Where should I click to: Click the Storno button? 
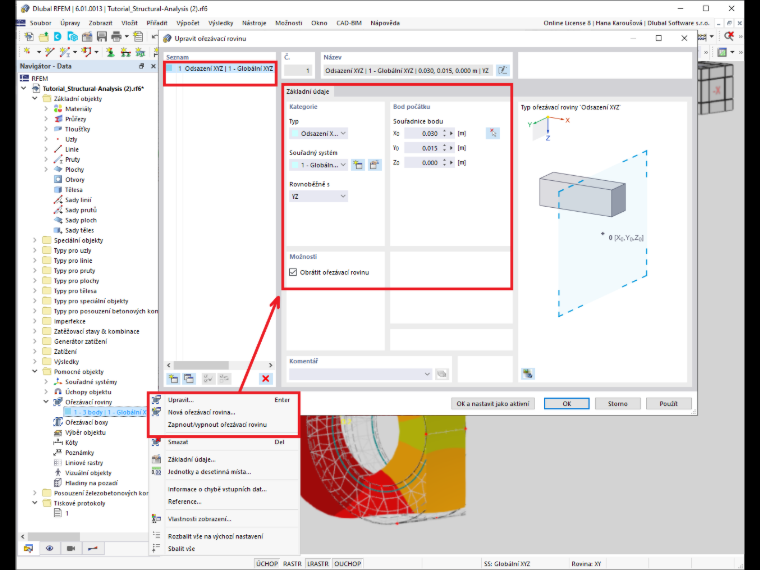pos(618,403)
